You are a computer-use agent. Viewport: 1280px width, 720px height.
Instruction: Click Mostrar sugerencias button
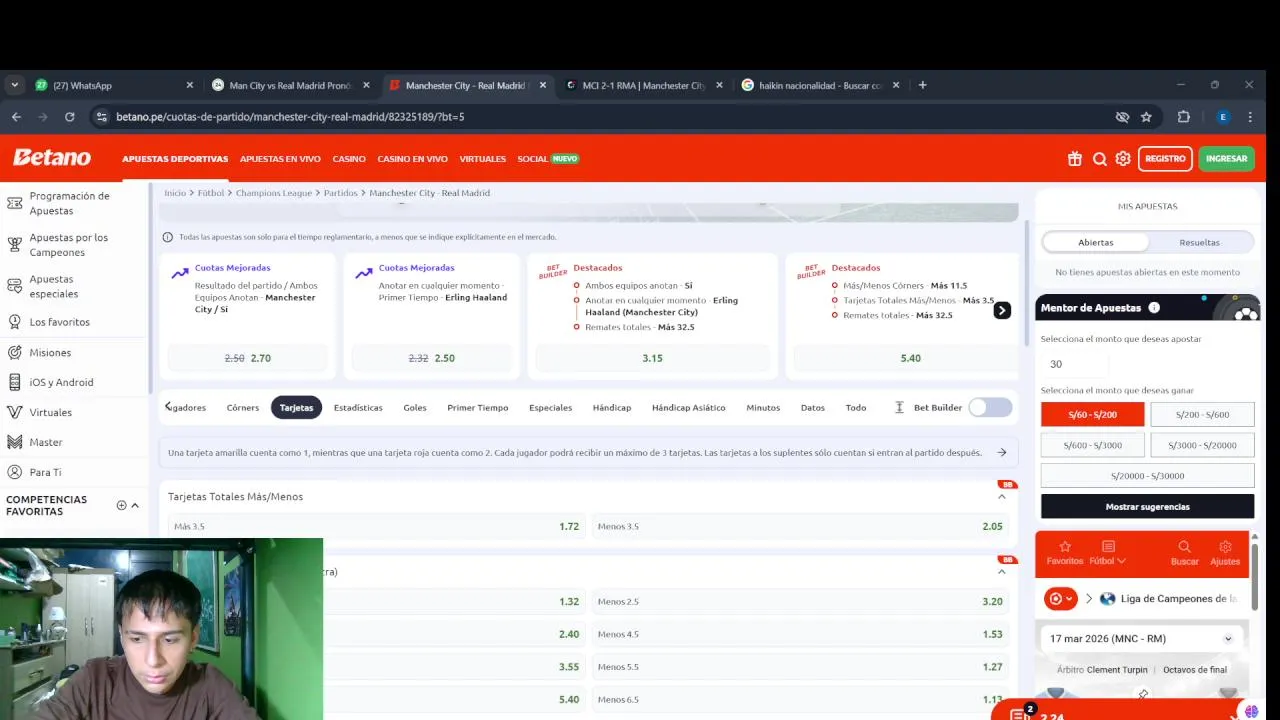[1147, 506]
